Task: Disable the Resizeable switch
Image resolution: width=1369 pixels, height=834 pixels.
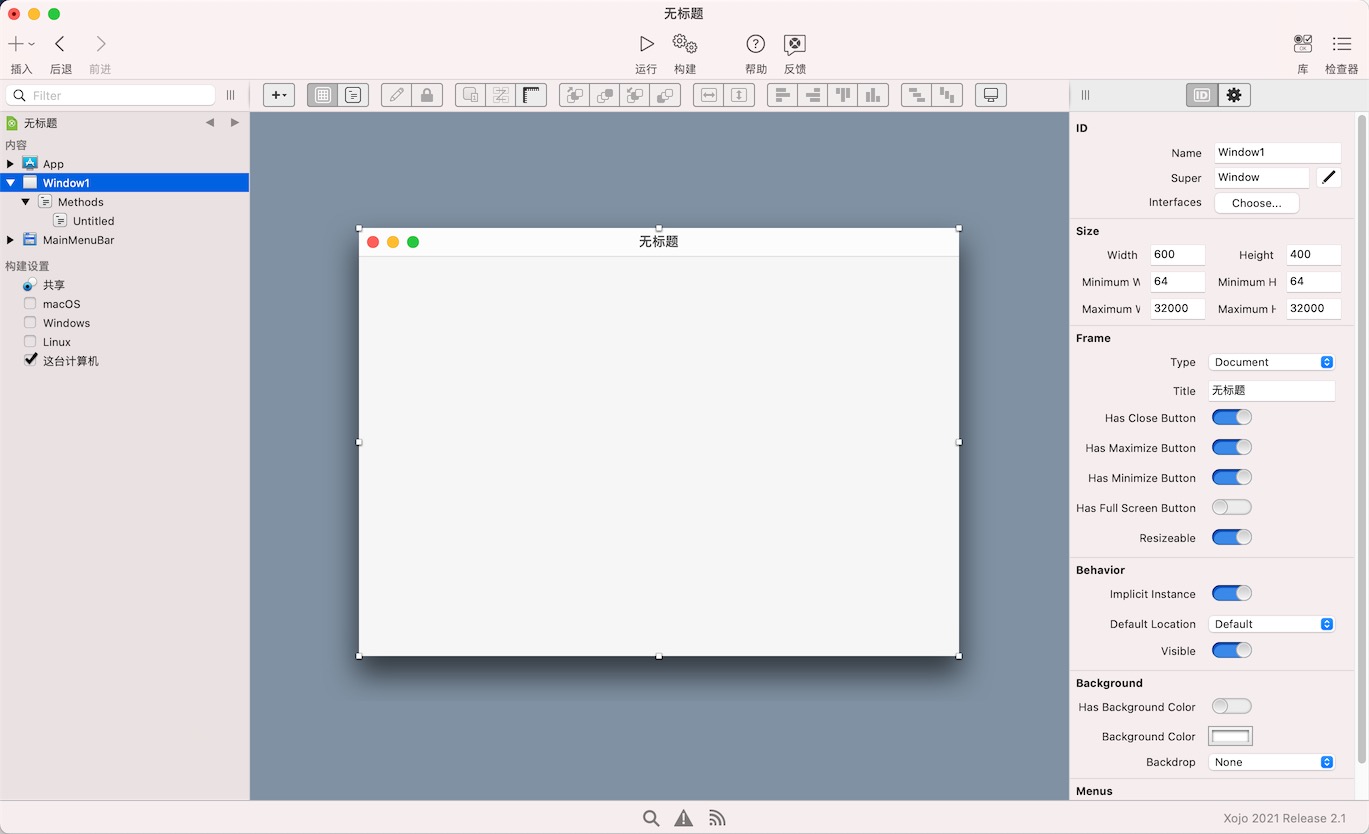Action: (1231, 537)
